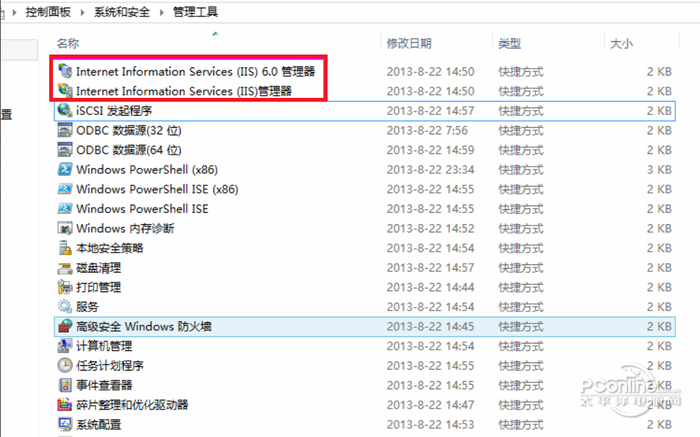Select the '碎片整理和优化驱动器' name
Screen dimensions: 700x437
(132, 405)
